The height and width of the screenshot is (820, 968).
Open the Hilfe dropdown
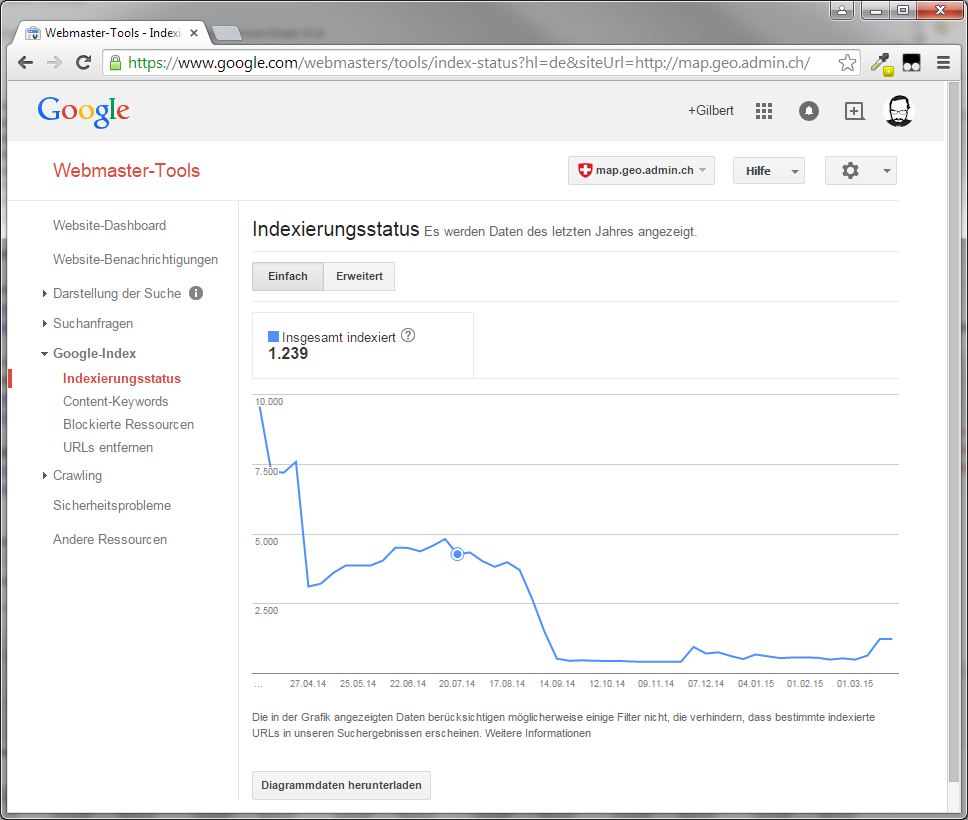click(x=769, y=170)
